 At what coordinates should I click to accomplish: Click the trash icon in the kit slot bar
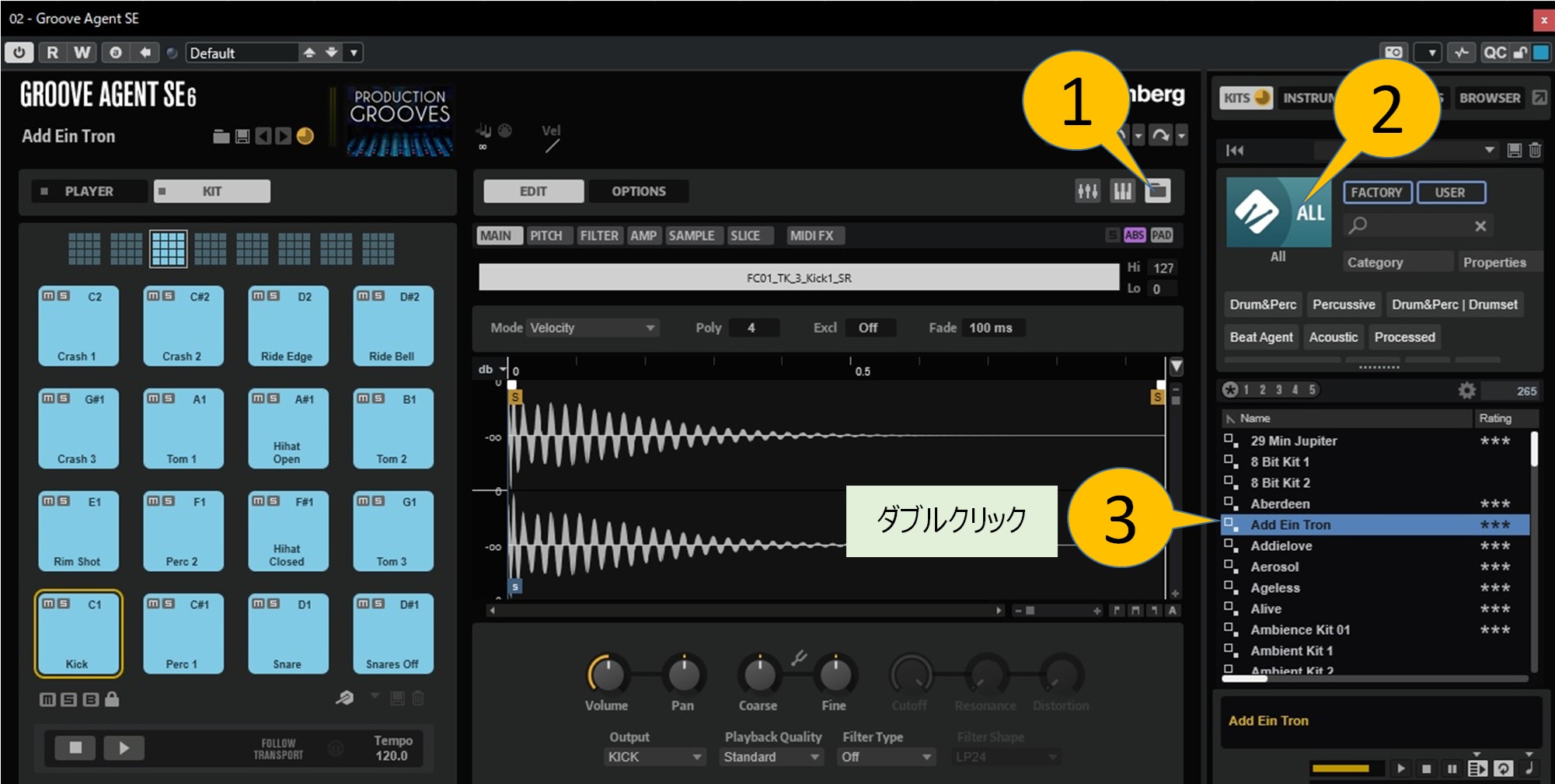[1535, 150]
